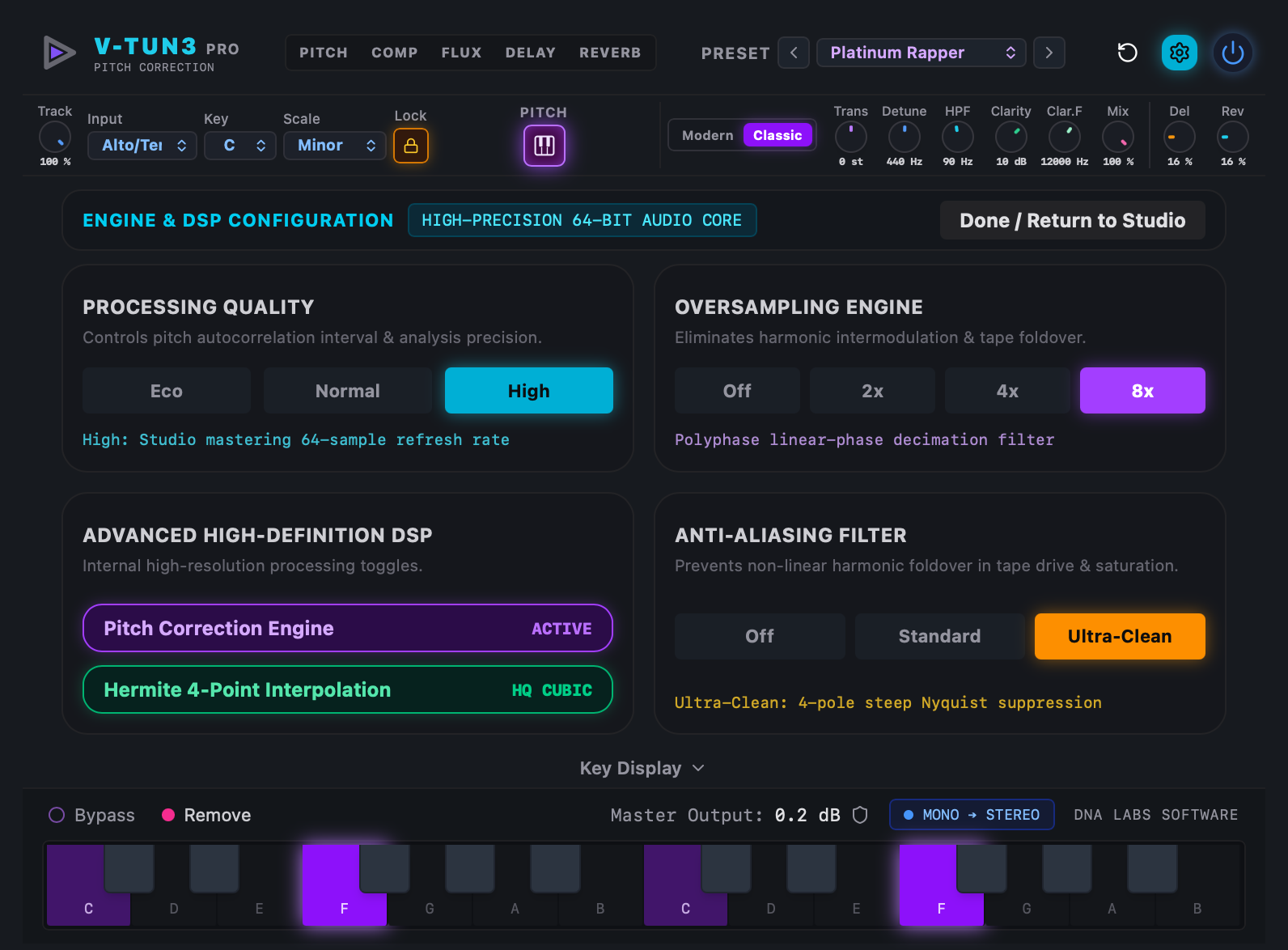
Task: Open the DELAY tab
Action: coord(531,53)
